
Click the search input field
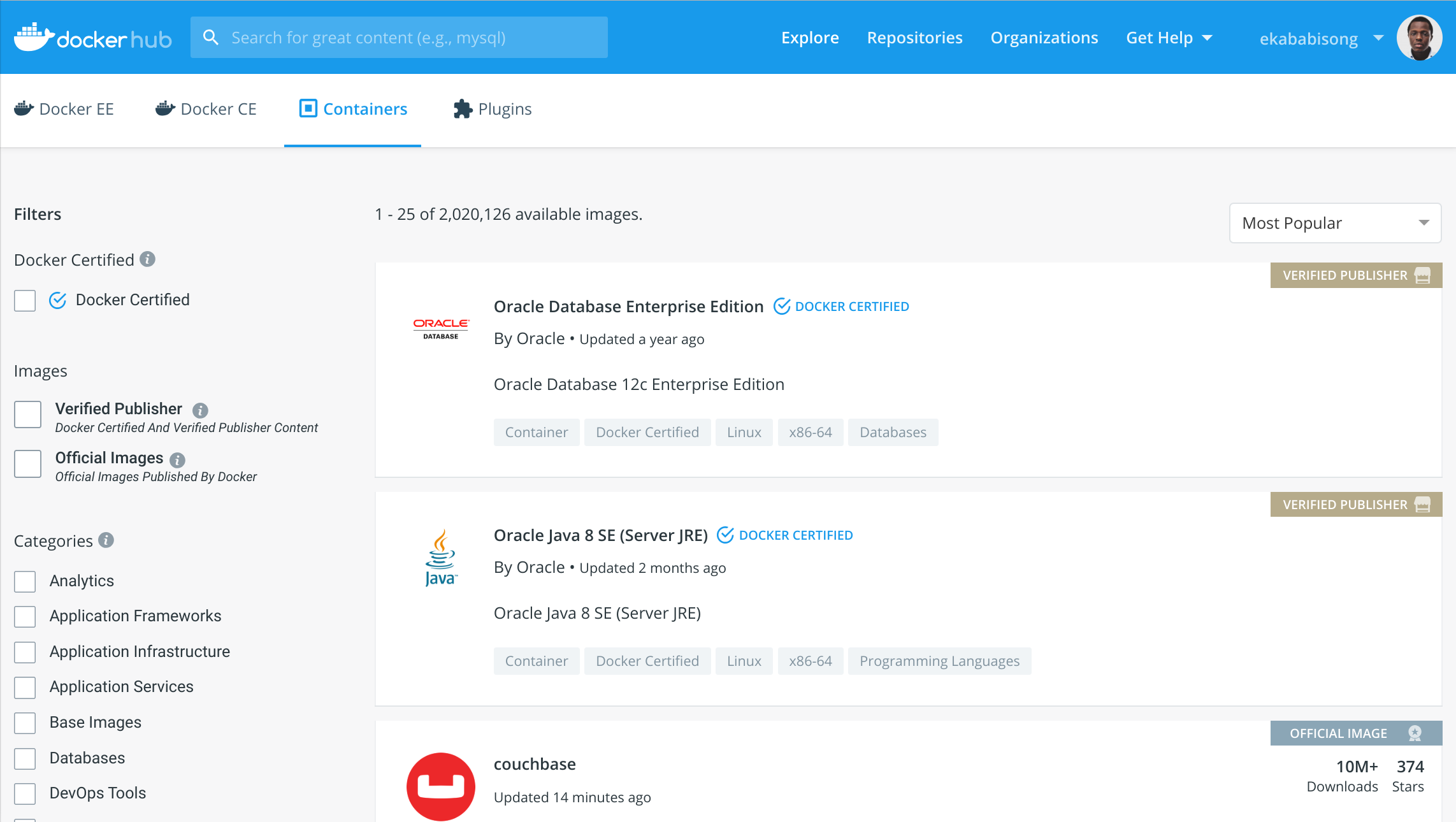399,37
